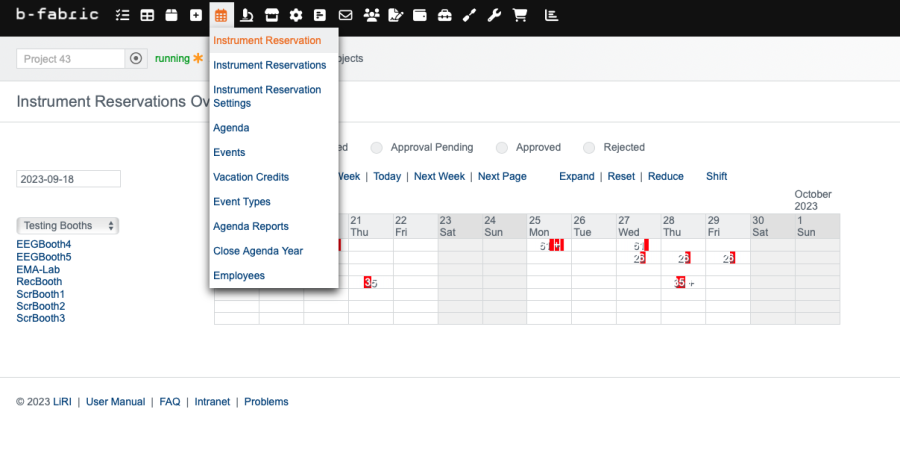The image size is (900, 468).
Task: Select the Rejected radio button
Action: pos(589,148)
